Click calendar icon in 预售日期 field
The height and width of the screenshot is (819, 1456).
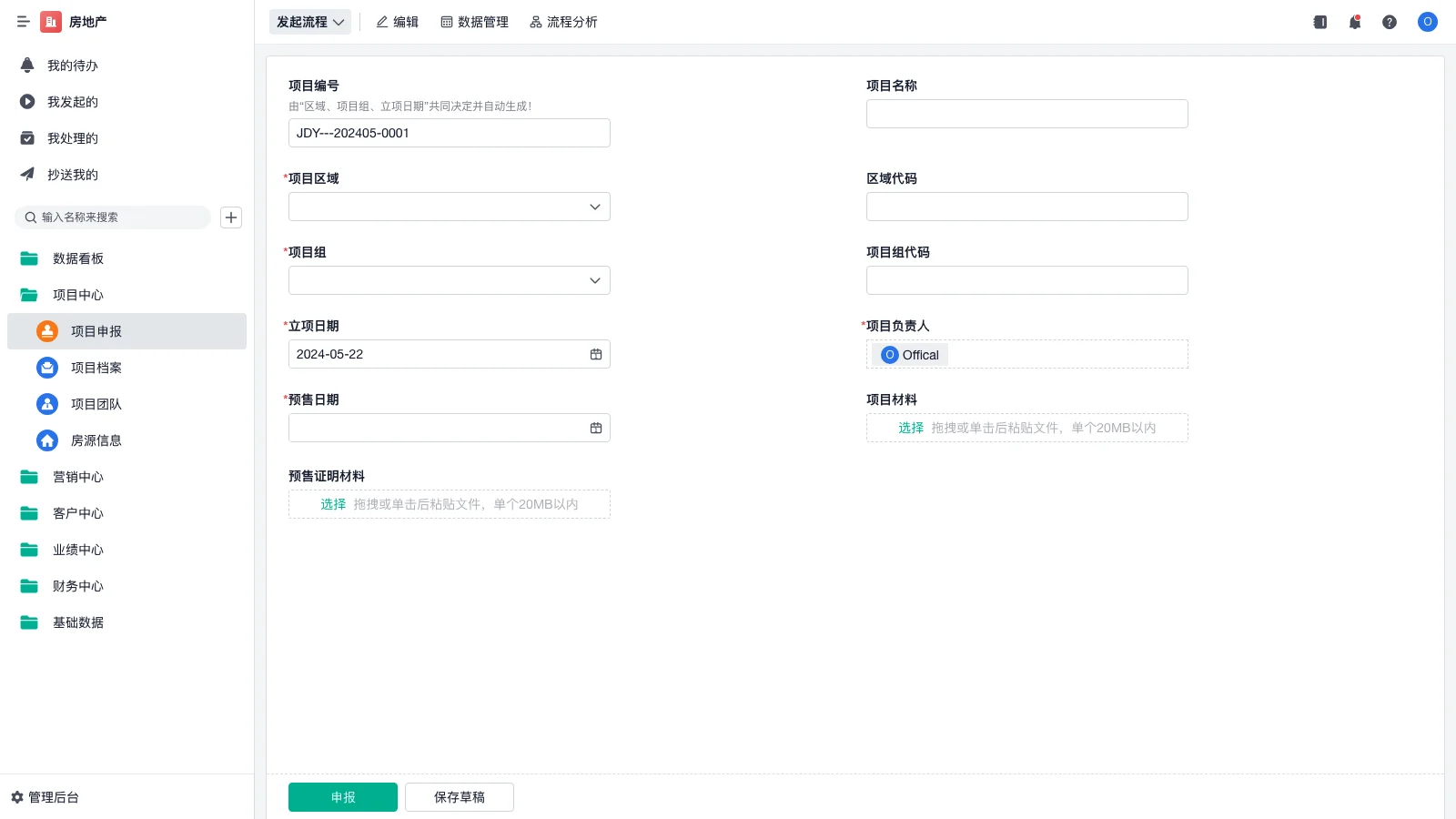pos(596,428)
